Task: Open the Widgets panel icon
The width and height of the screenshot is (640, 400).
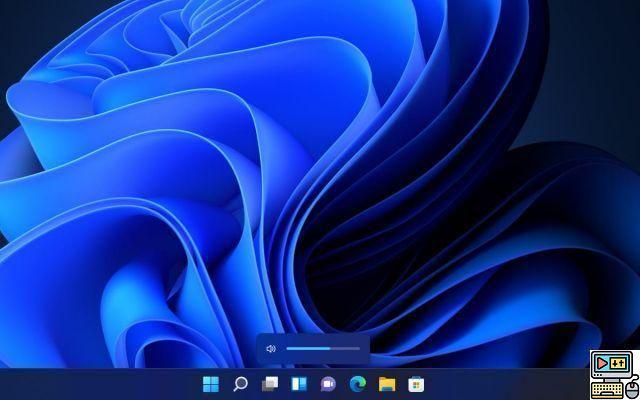Action: coord(299,384)
